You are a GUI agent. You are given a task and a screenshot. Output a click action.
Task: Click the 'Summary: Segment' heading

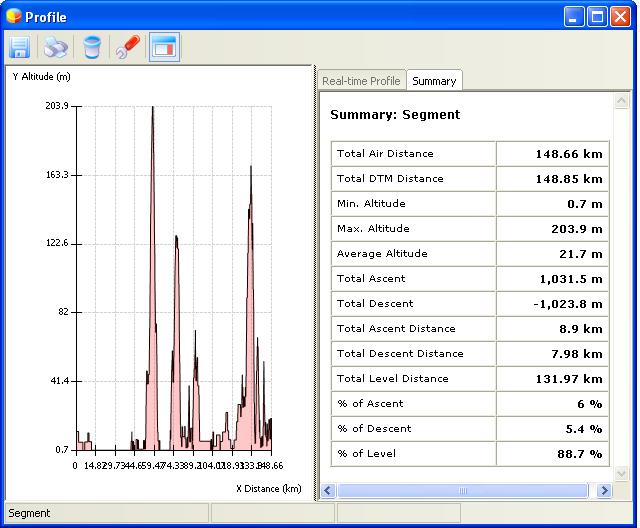tap(395, 114)
